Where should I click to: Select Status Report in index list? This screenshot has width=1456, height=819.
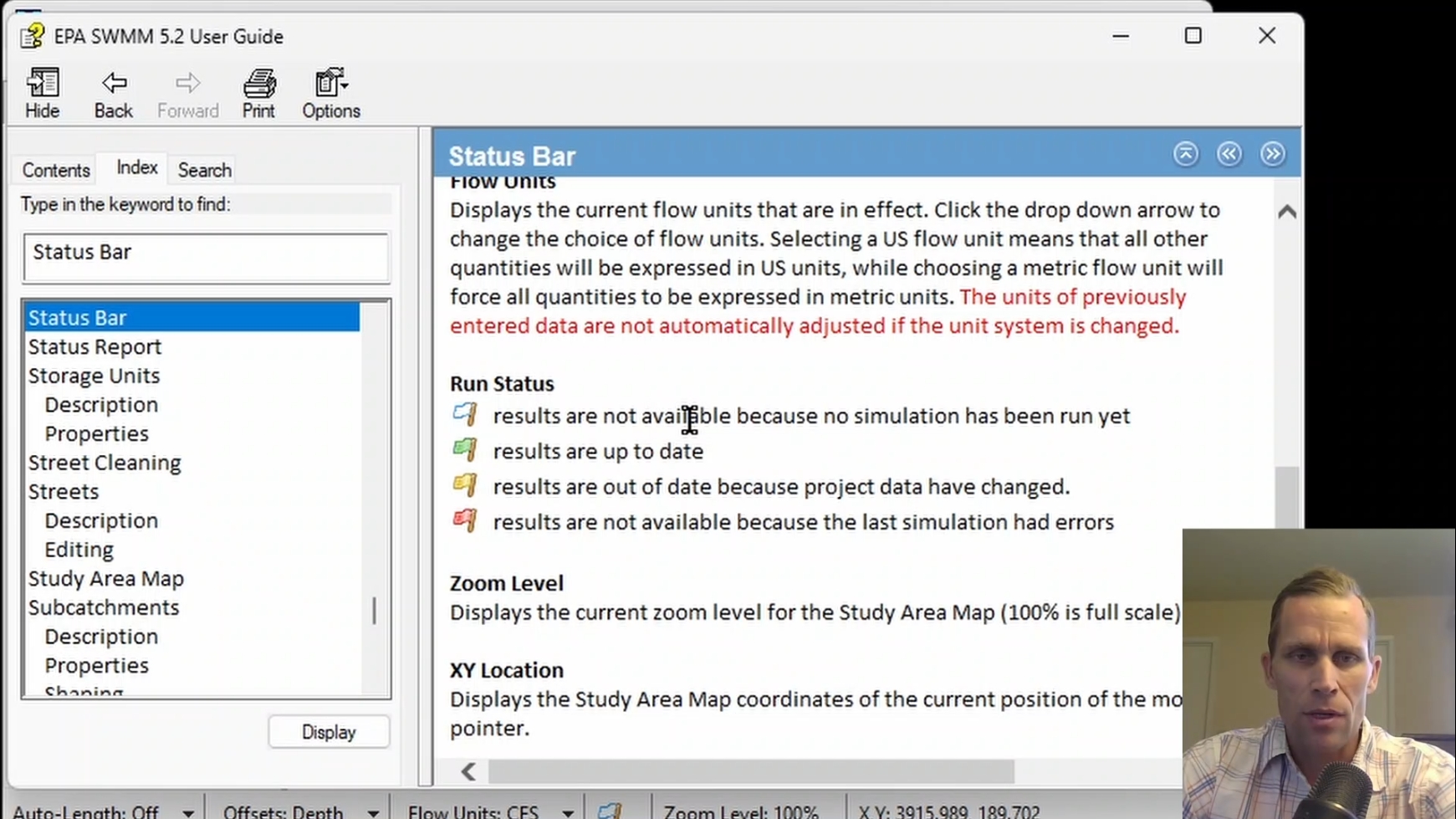tap(95, 346)
